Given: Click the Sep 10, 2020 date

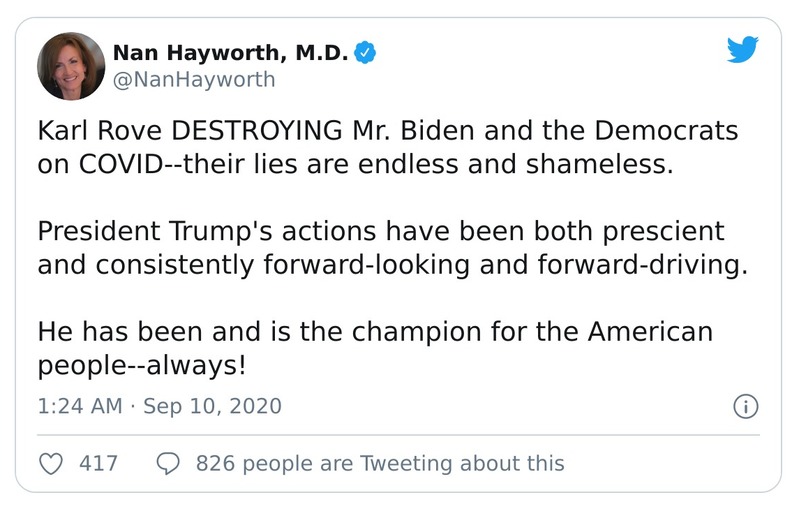Looking at the screenshot, I should coord(212,407).
